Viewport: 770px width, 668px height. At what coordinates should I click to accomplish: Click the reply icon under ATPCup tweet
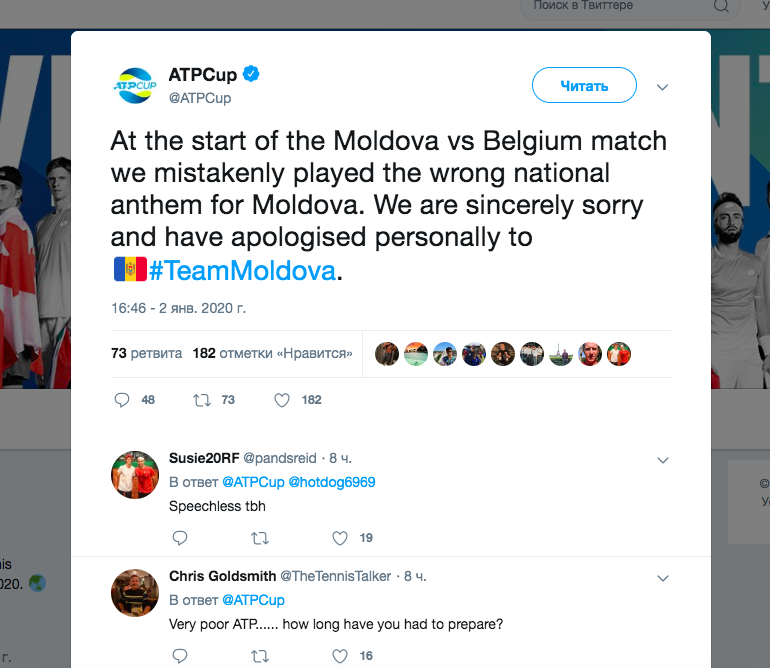coord(123,400)
